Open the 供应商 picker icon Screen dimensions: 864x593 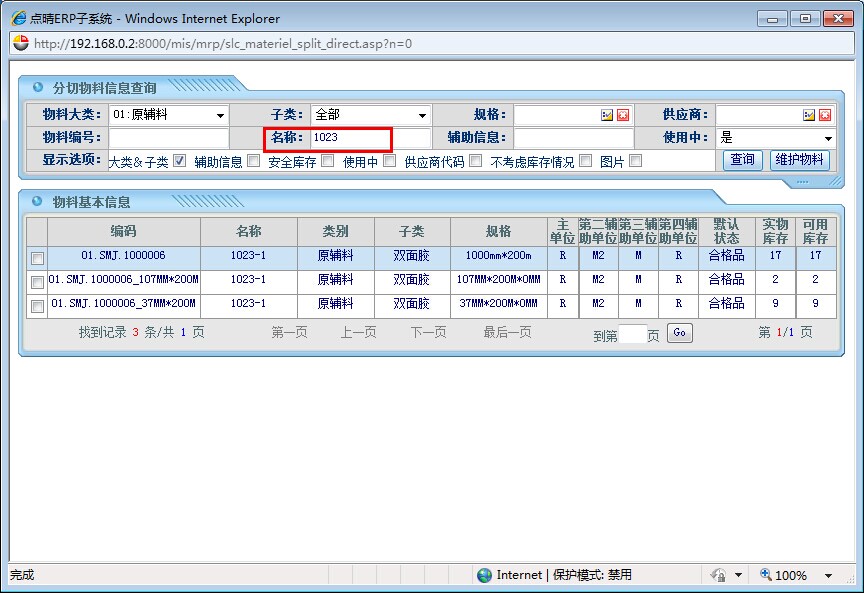809,115
